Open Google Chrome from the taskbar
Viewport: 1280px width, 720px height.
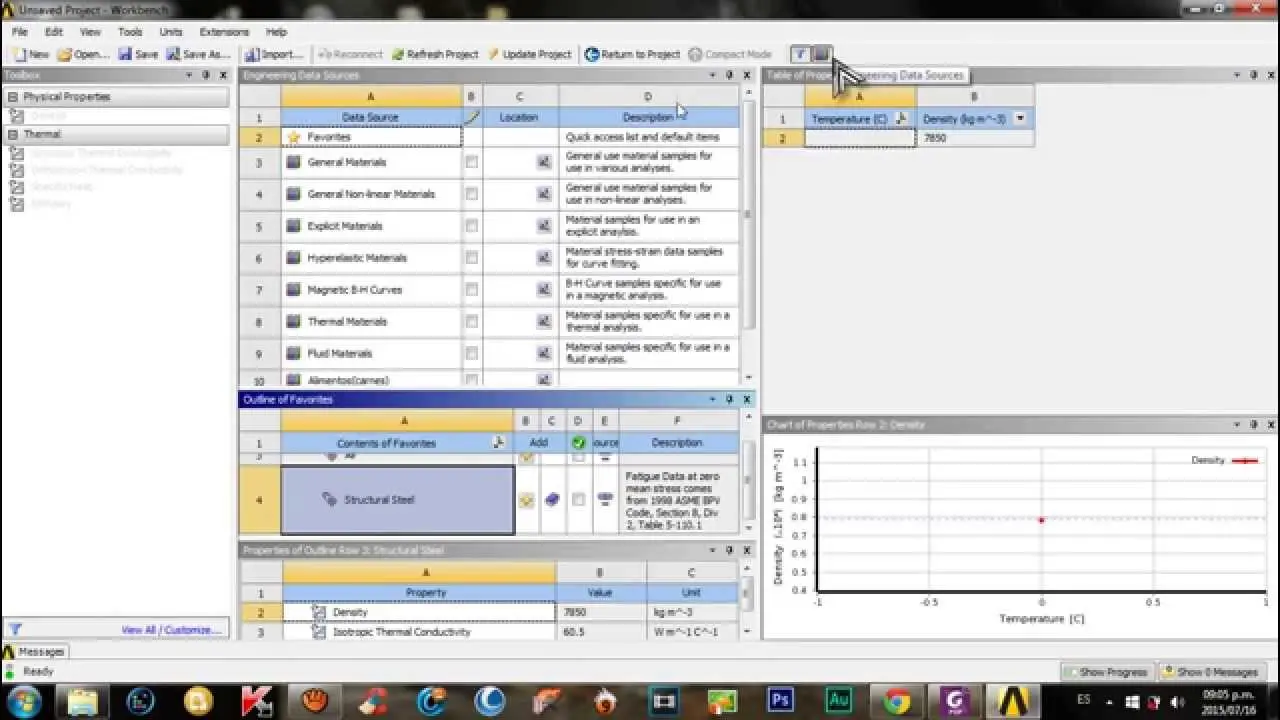pyautogui.click(x=897, y=701)
